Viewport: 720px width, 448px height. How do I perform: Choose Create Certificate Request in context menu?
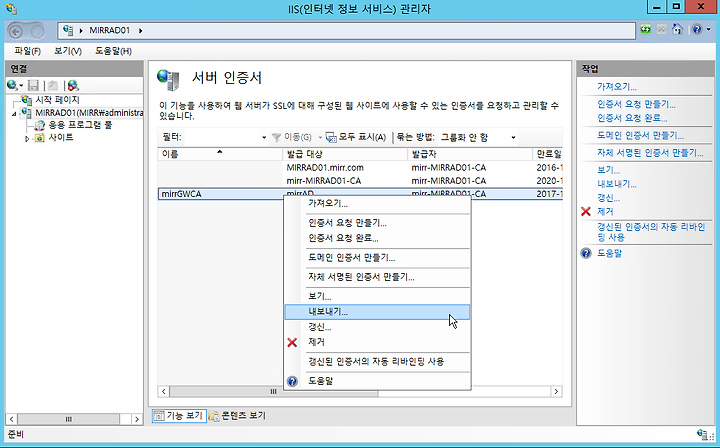click(x=377, y=223)
